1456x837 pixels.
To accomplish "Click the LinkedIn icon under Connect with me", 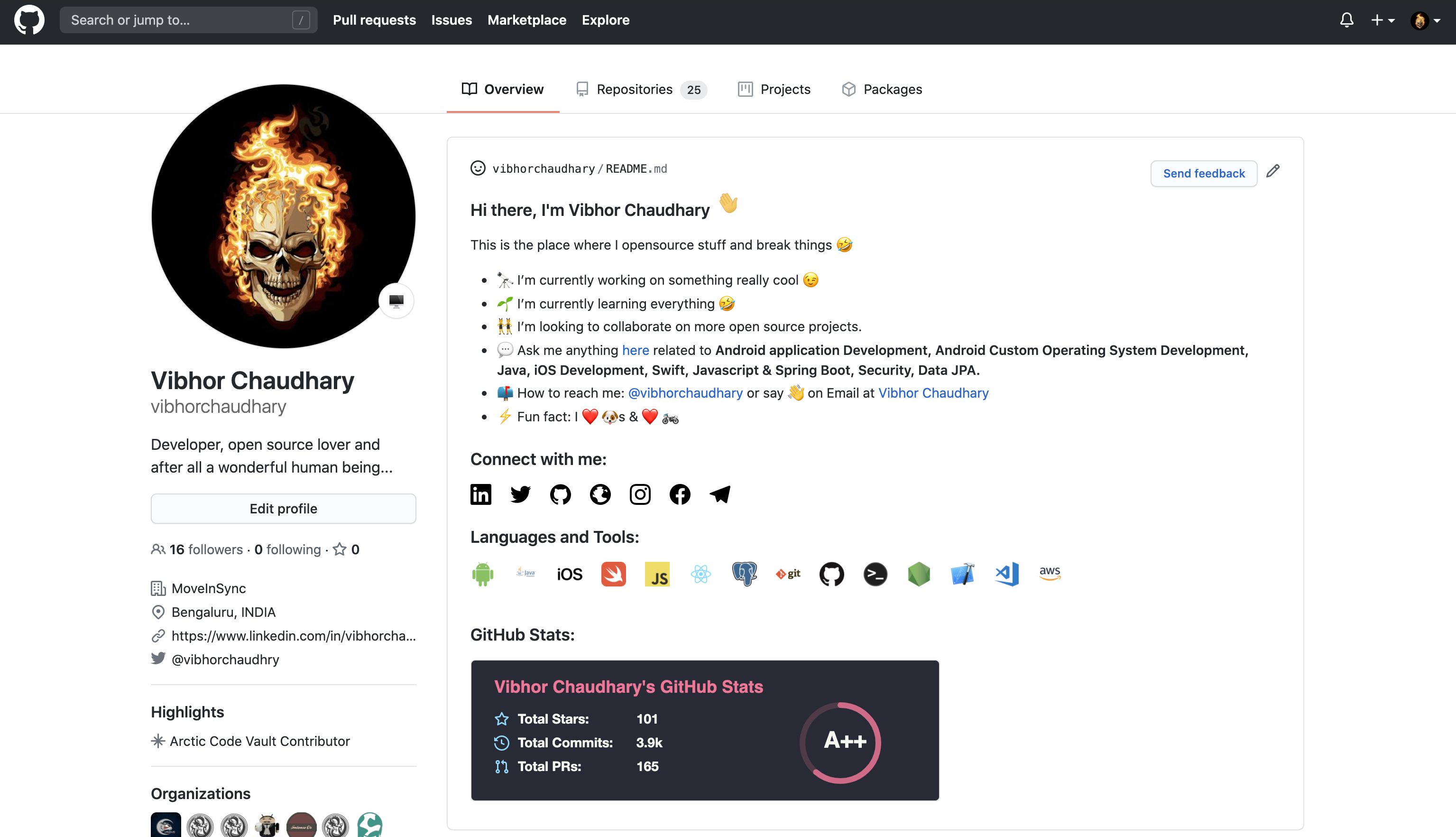I will 480,494.
